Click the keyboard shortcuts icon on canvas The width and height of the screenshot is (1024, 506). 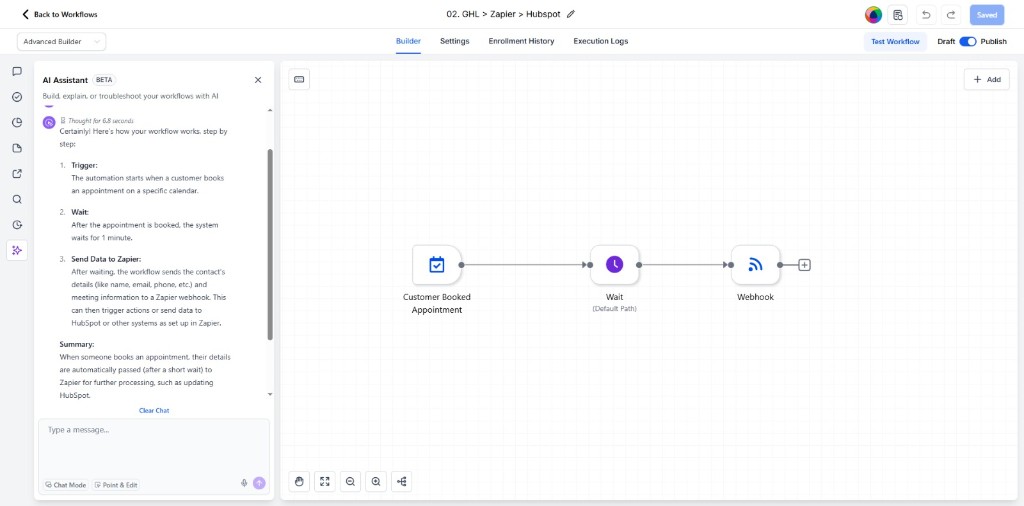coord(299,79)
